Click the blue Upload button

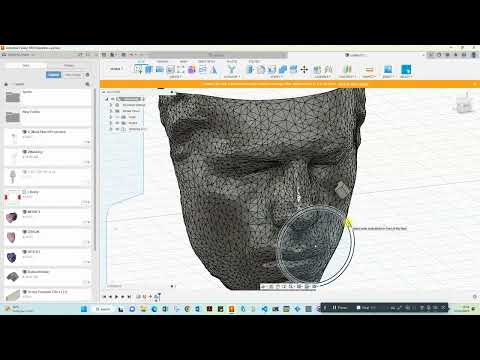tap(53, 75)
